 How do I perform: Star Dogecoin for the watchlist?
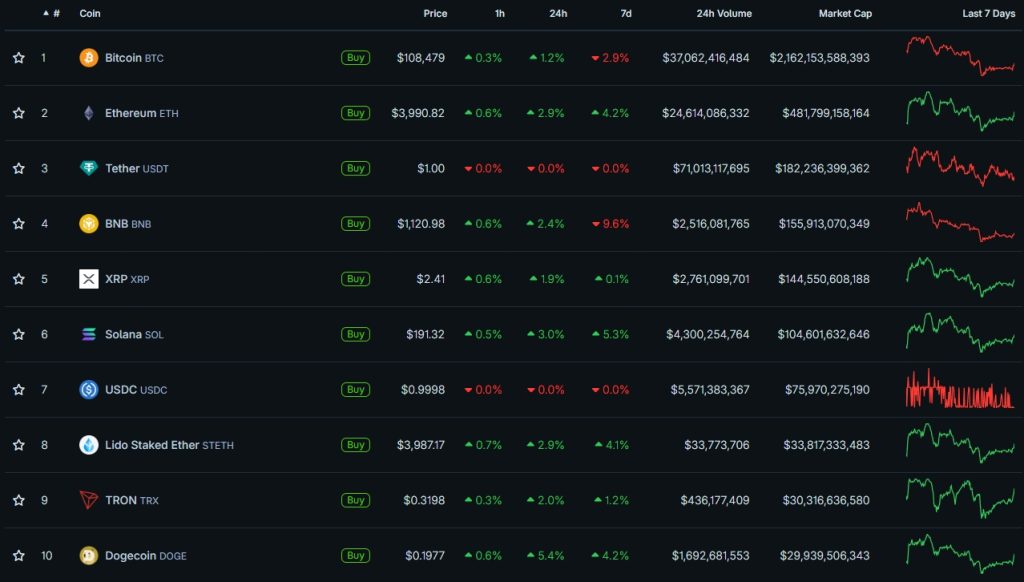tap(18, 555)
